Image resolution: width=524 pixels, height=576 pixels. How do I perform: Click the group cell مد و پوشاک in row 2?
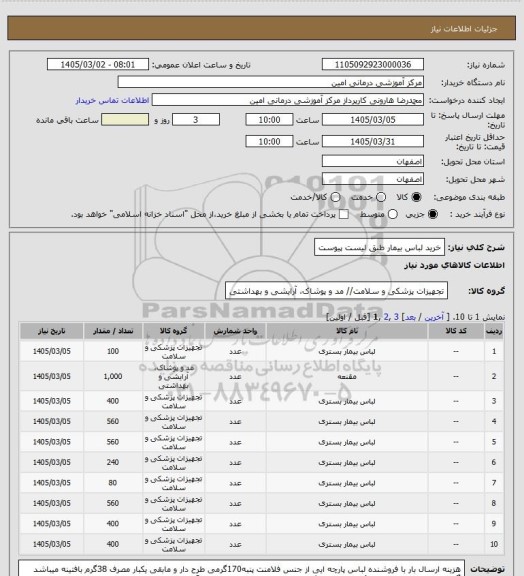[x=173, y=377]
